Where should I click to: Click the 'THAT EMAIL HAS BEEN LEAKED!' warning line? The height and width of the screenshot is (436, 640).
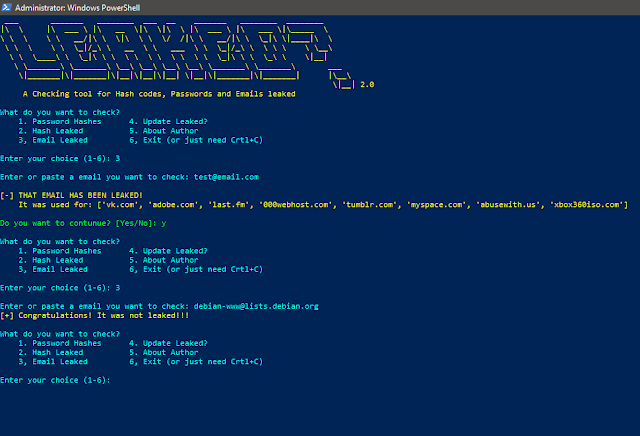tap(71, 195)
